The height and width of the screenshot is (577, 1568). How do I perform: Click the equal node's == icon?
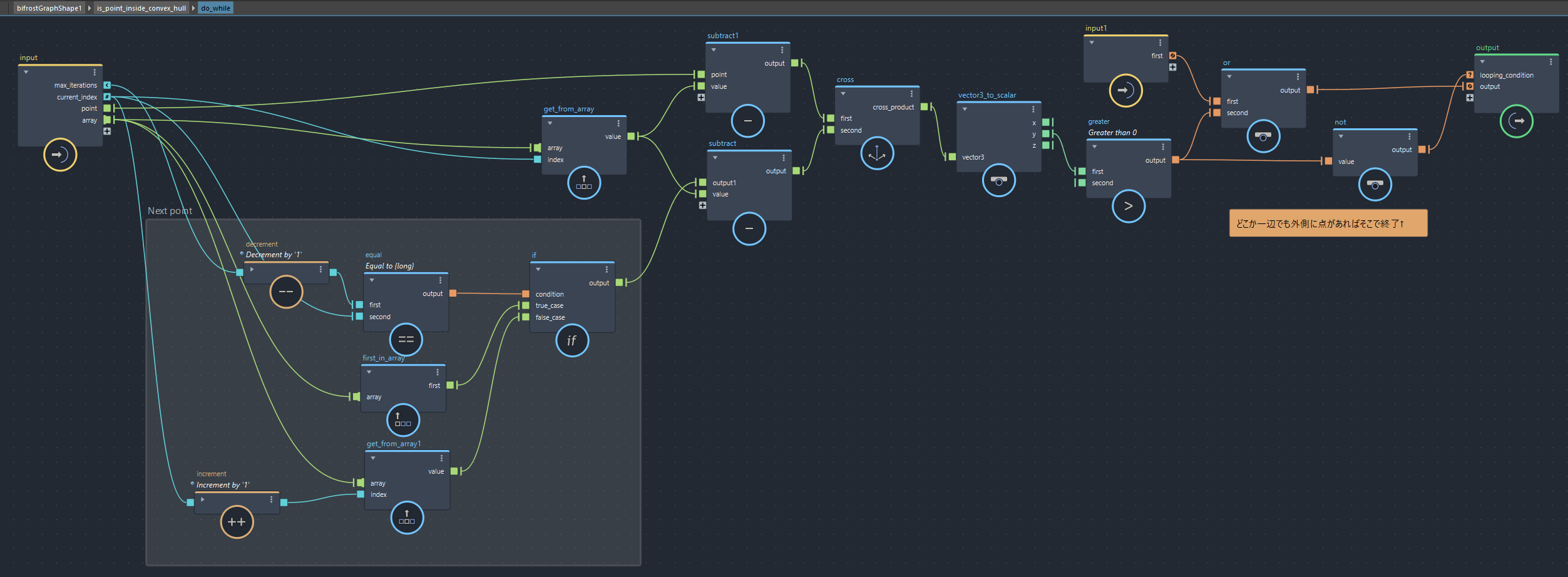point(406,340)
